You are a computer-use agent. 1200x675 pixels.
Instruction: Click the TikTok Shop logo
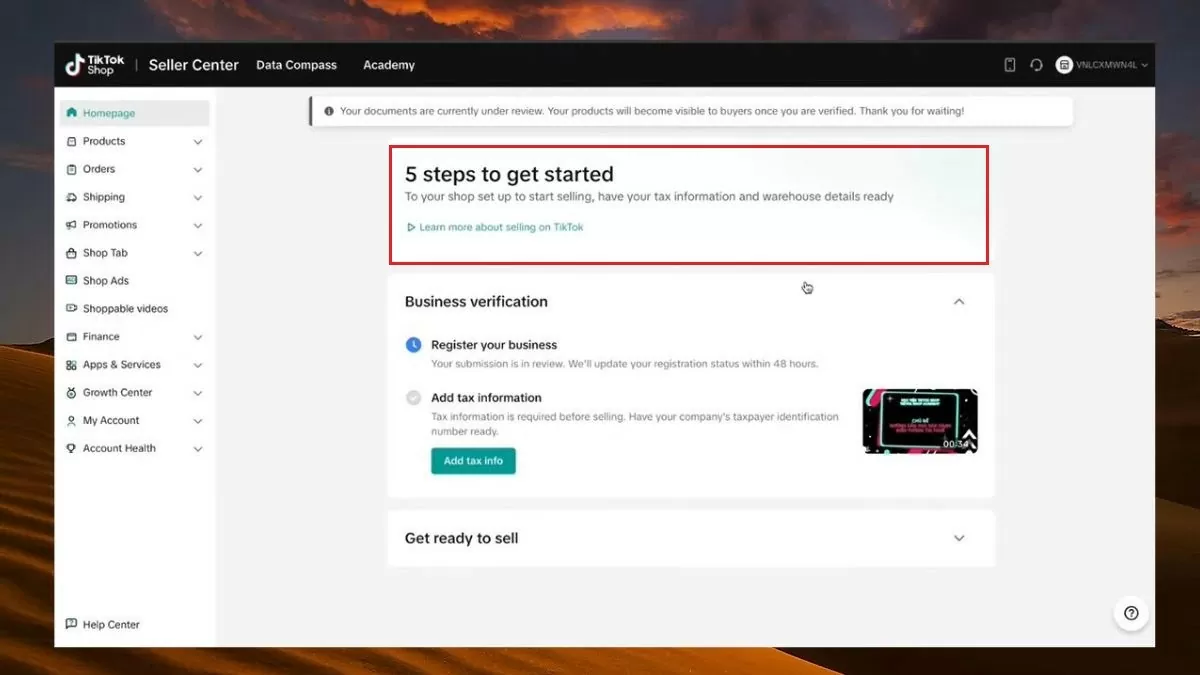point(95,65)
